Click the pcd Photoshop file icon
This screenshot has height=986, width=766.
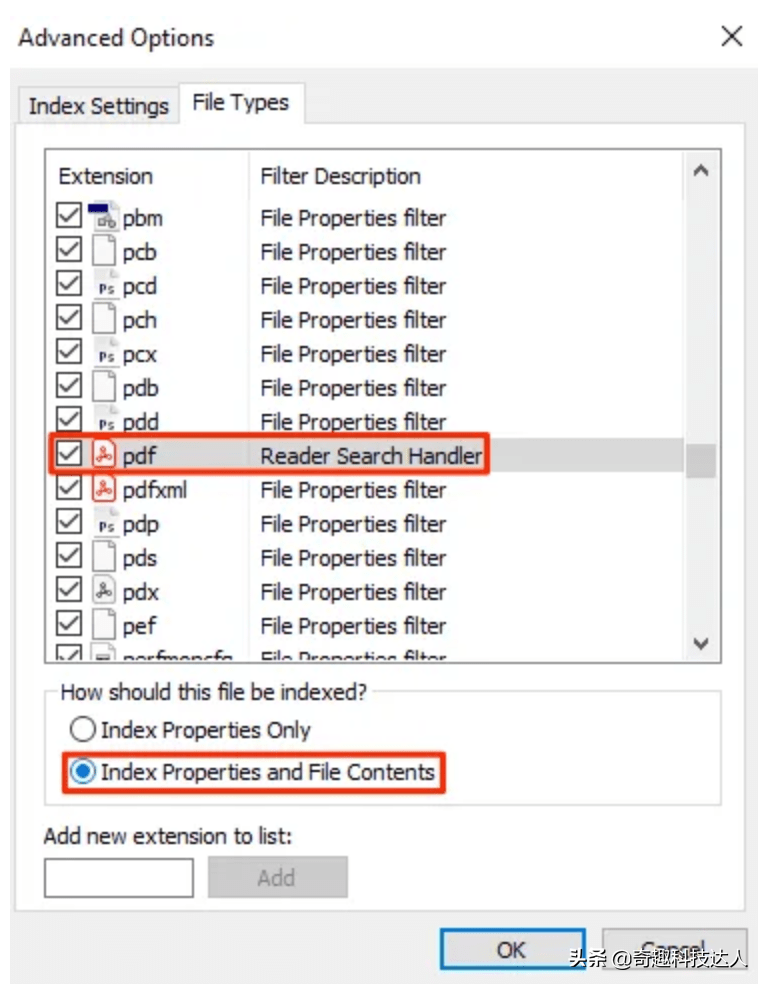tap(104, 284)
